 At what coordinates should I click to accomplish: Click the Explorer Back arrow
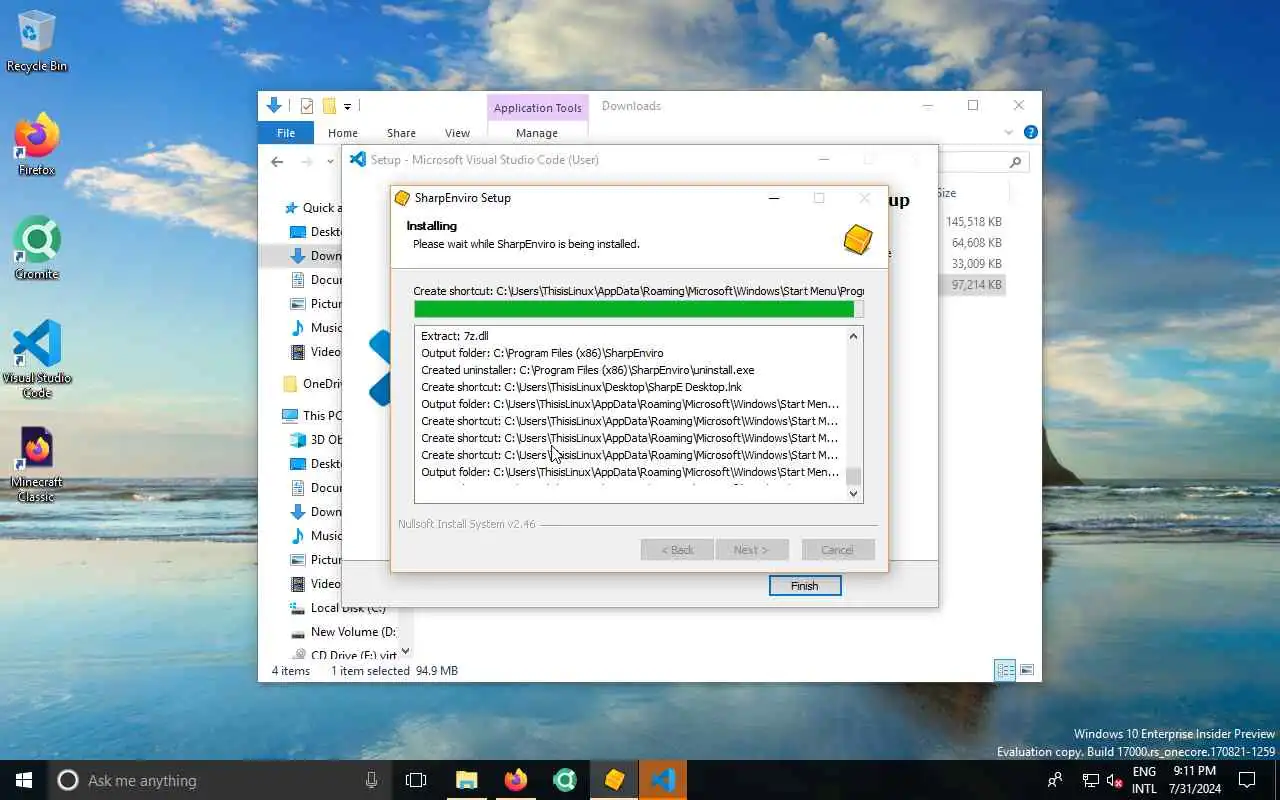(277, 162)
